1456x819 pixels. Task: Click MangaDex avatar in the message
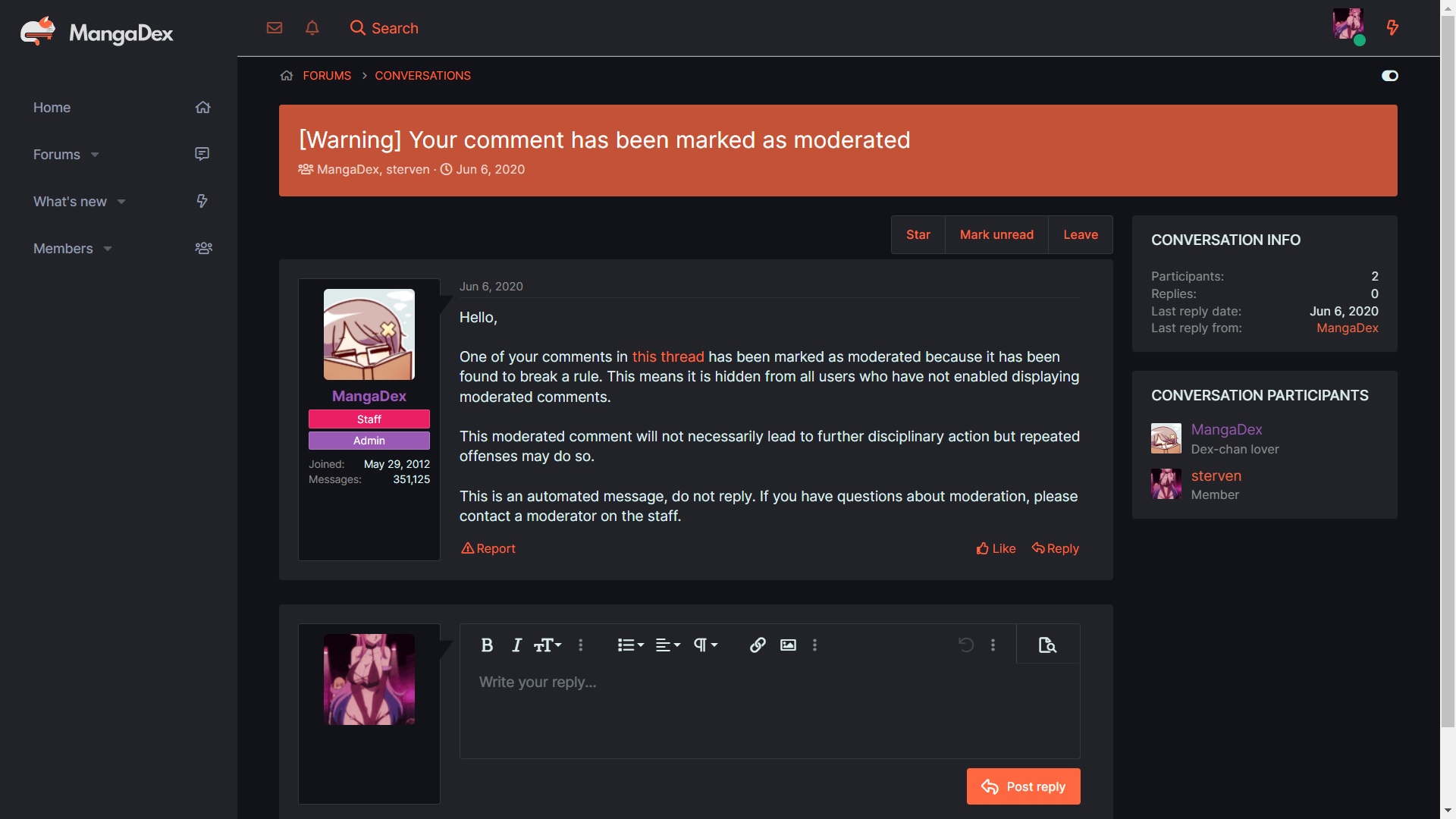pos(369,334)
